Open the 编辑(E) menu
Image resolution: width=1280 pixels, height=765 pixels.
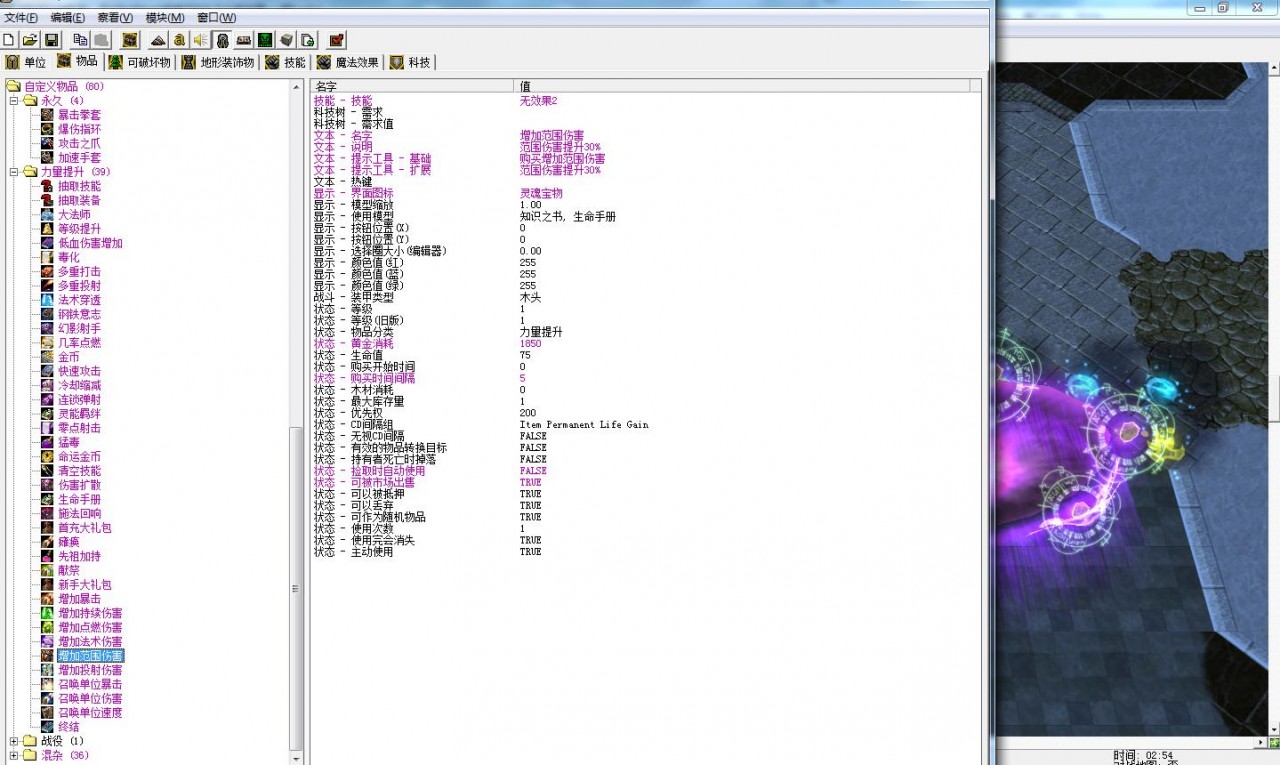pyautogui.click(x=68, y=18)
